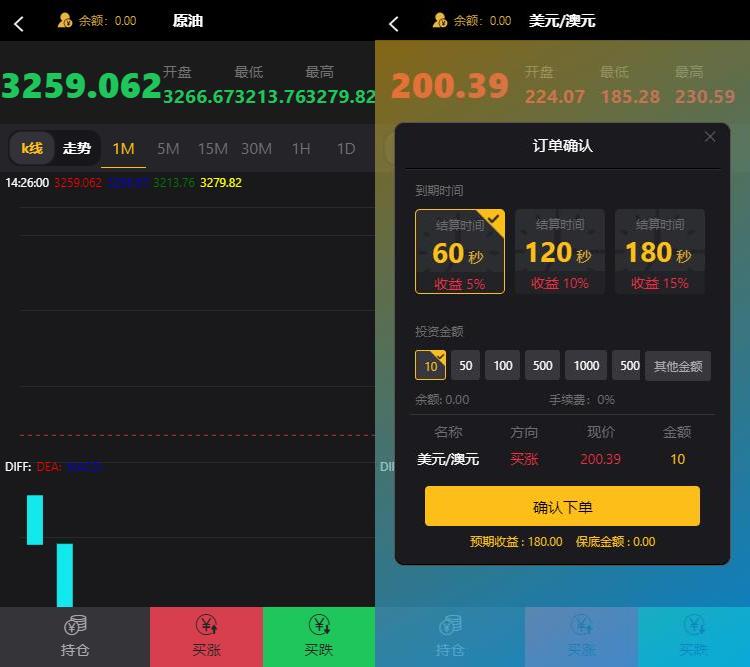Tap the back arrow beside 美元/澳元 header

tap(394, 23)
